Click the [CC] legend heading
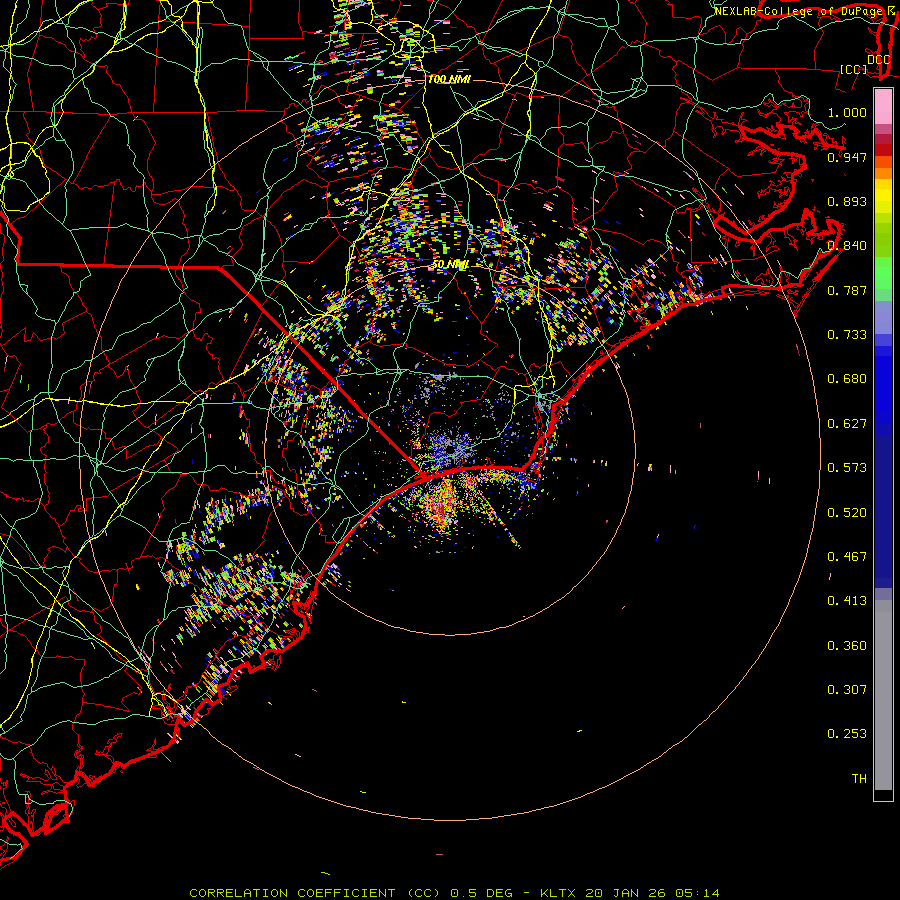 (854, 69)
